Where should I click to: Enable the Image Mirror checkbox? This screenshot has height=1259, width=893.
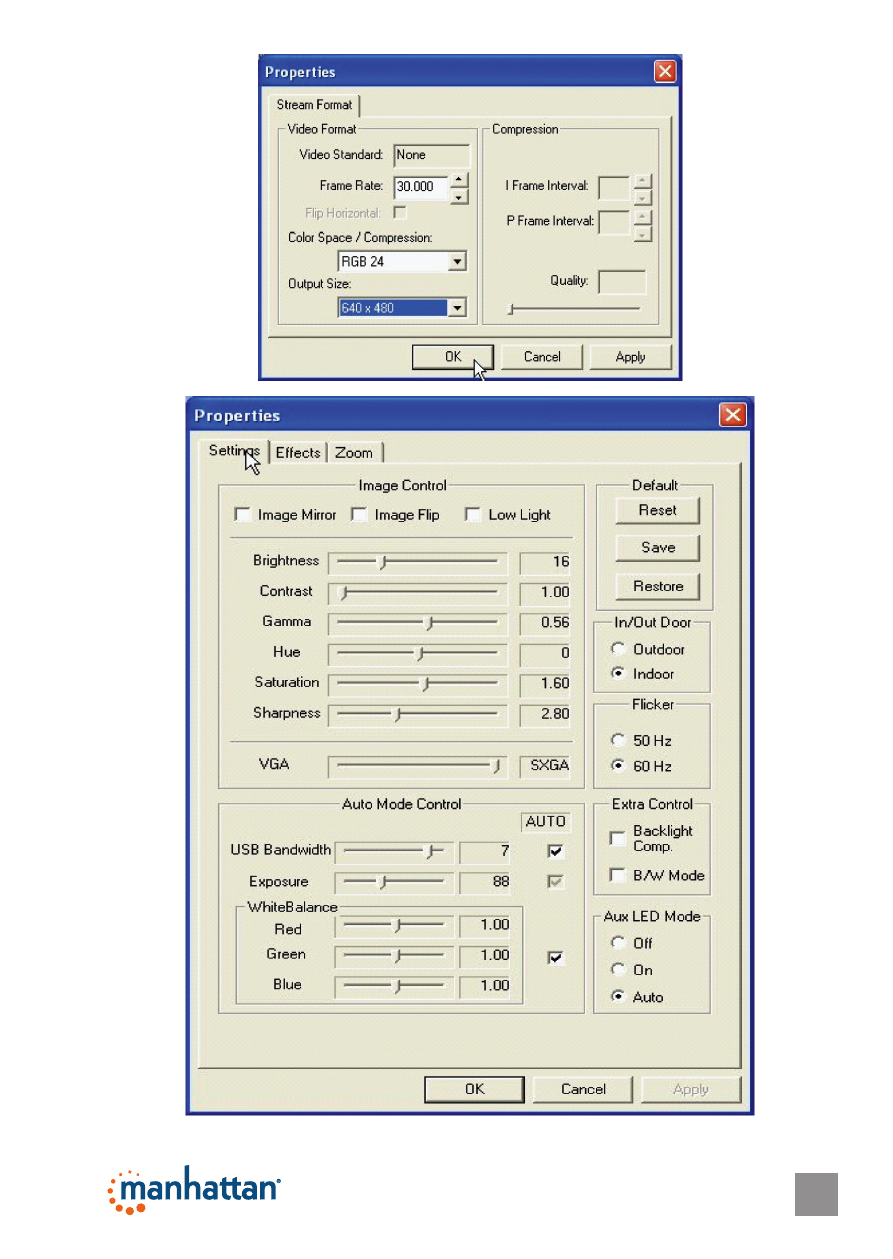242,515
